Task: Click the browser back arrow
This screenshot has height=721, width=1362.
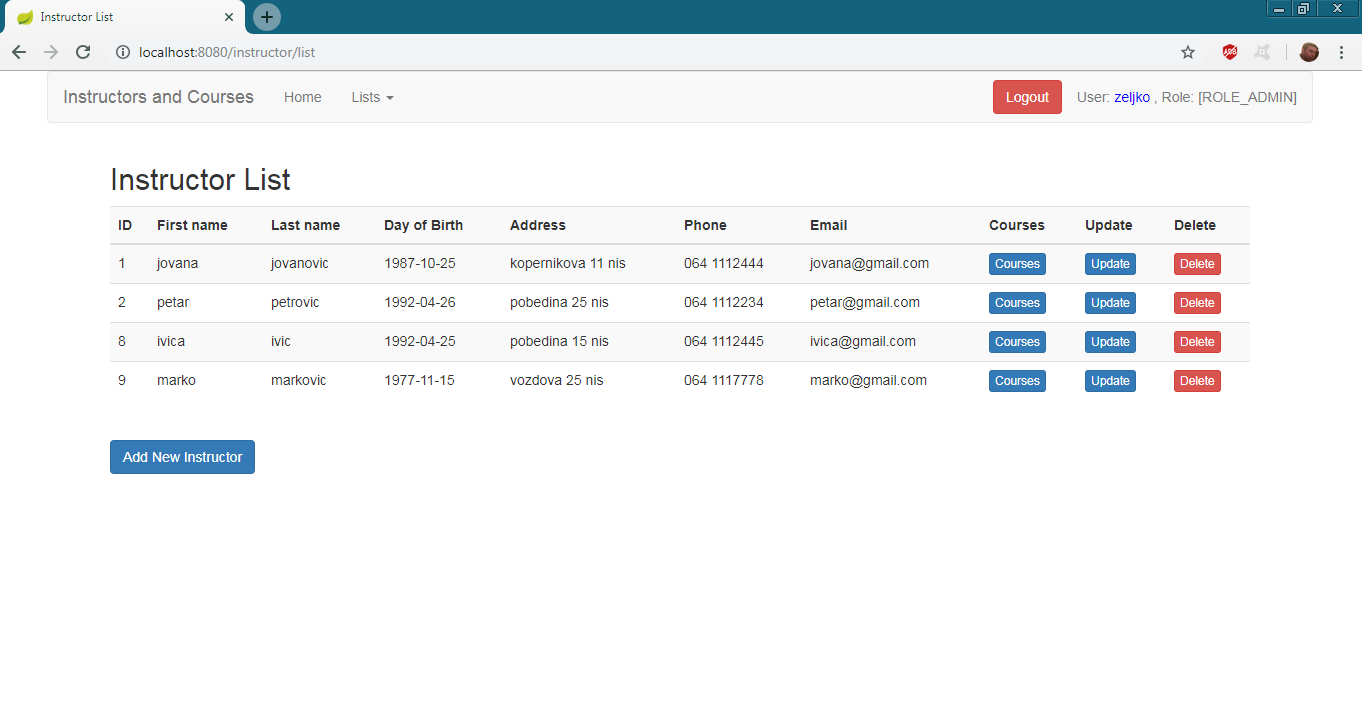Action: [19, 52]
